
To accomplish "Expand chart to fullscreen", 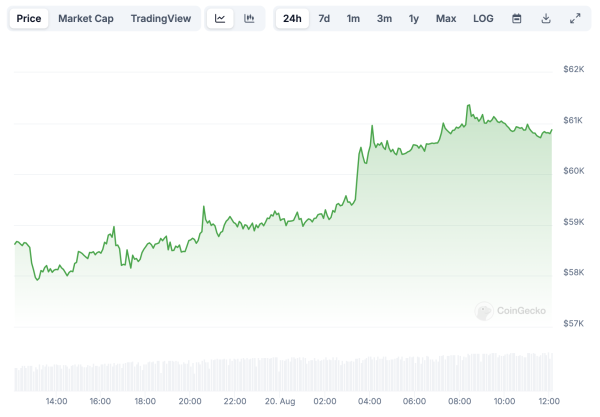I will tap(575, 18).
